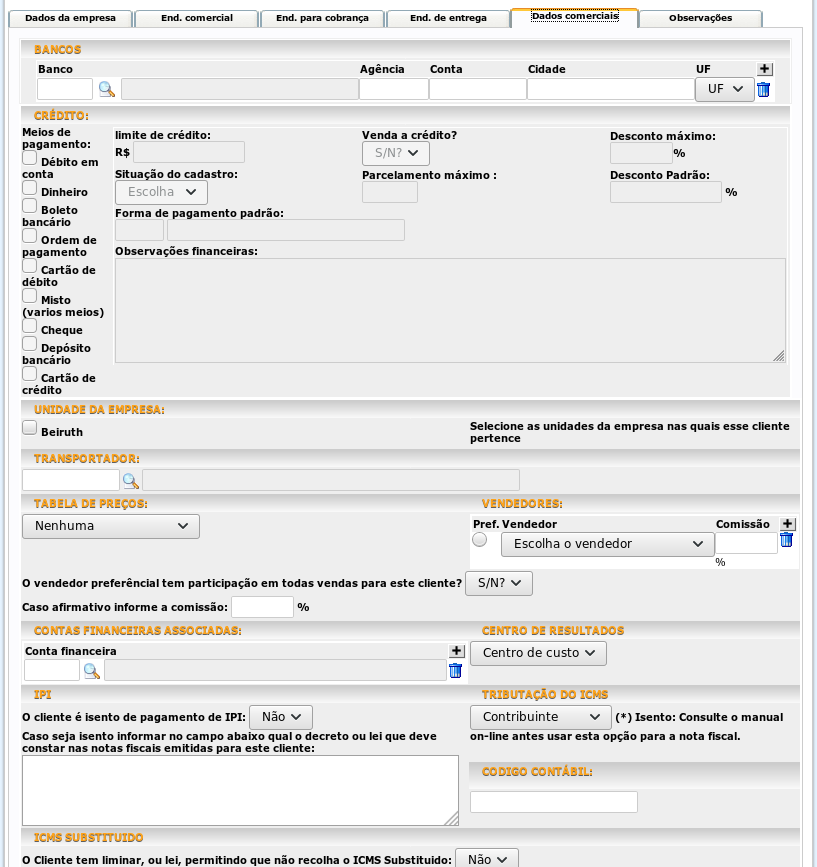Open the Observações tab

(700, 18)
